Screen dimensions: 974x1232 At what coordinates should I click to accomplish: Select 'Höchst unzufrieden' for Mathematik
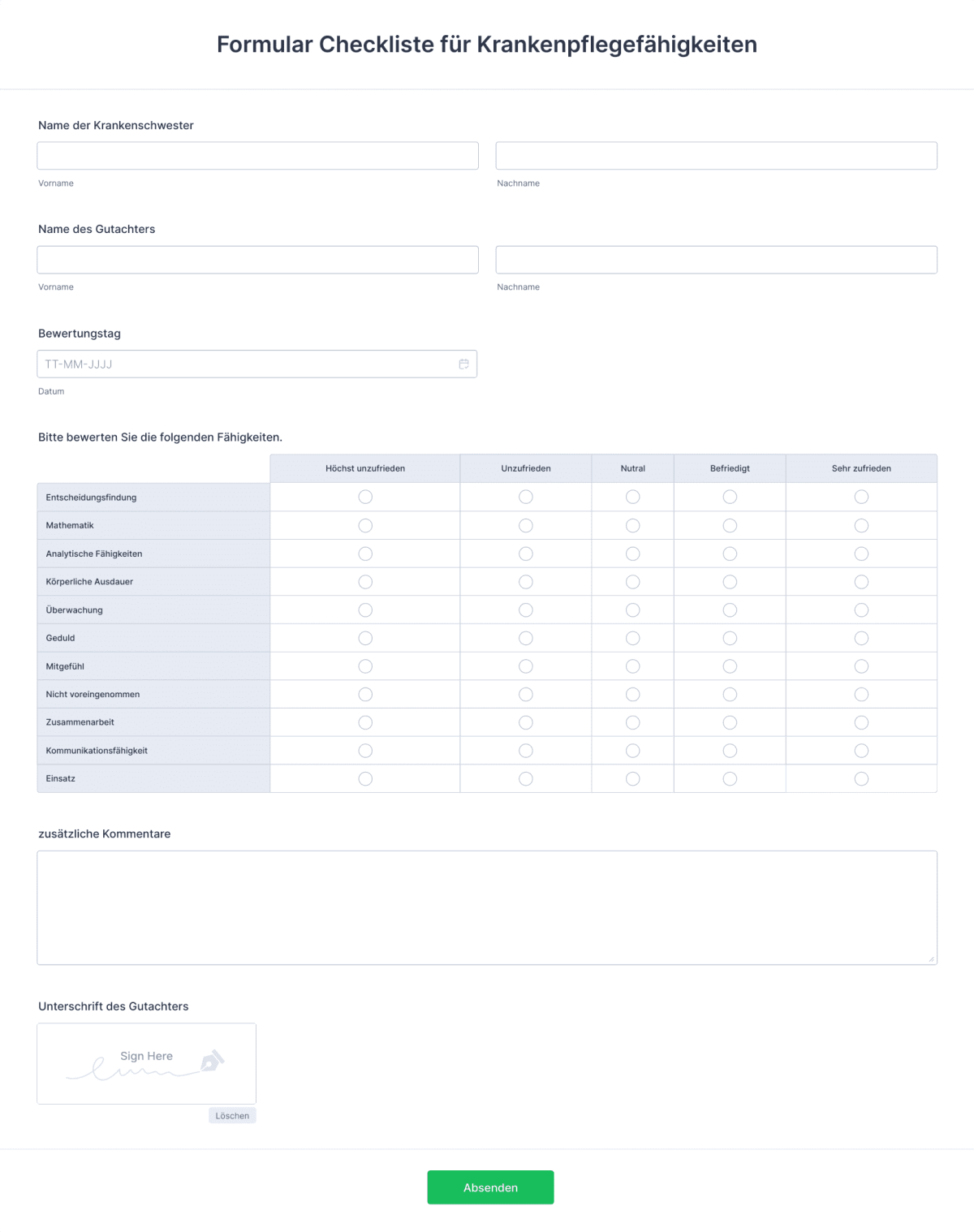tap(364, 525)
